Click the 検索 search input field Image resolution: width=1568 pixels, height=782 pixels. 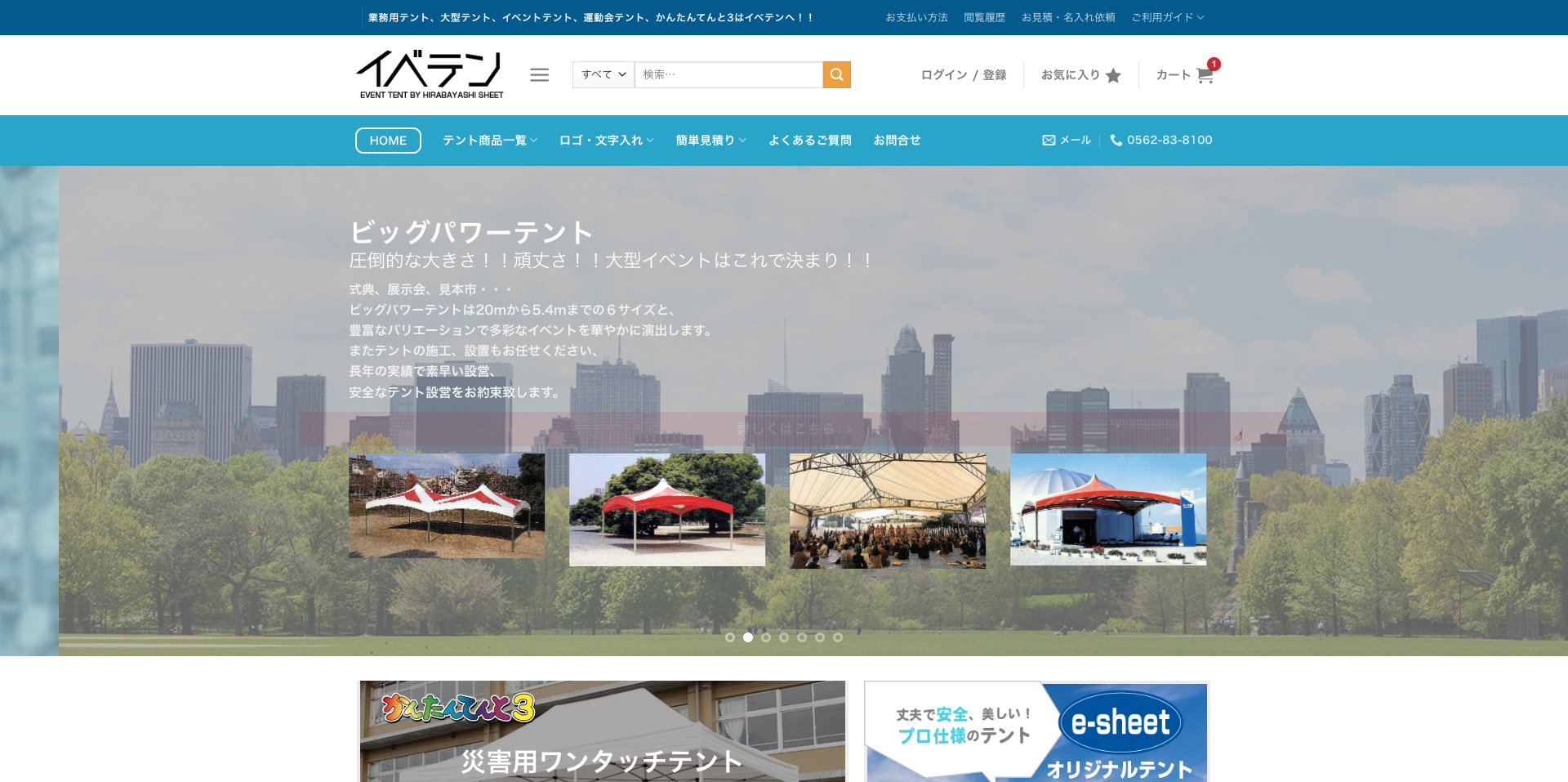pos(728,74)
